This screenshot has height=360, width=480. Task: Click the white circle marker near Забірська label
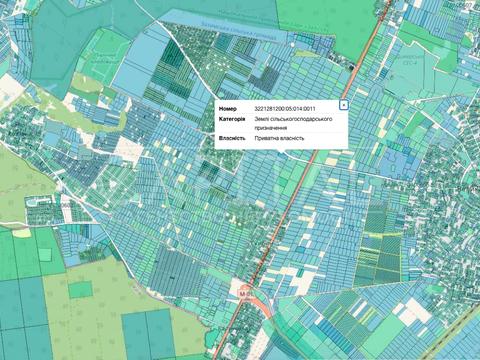coord(292,44)
